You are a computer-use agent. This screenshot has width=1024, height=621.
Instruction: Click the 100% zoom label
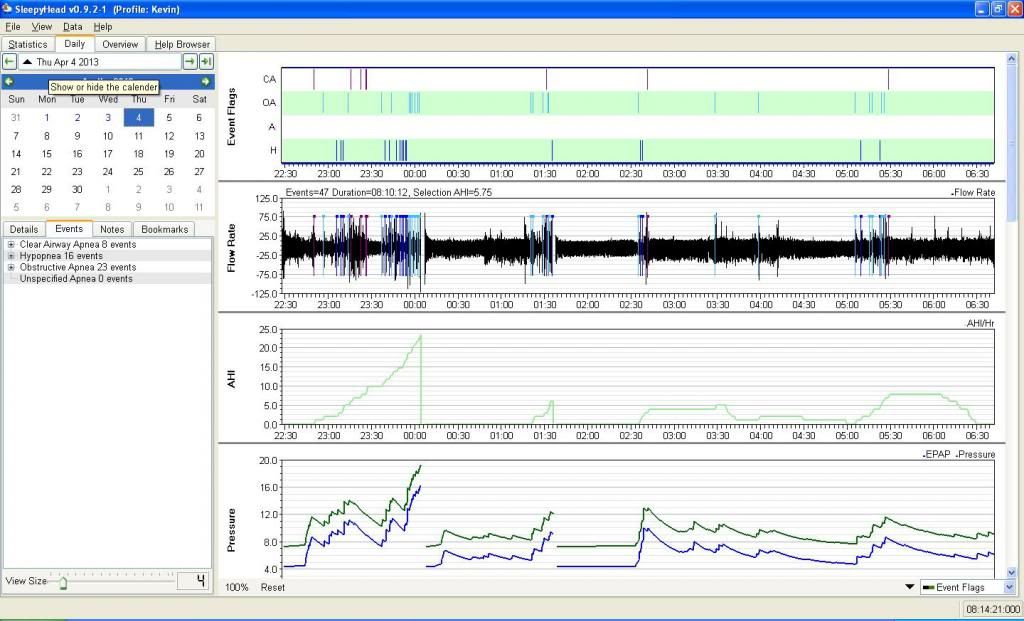point(236,587)
